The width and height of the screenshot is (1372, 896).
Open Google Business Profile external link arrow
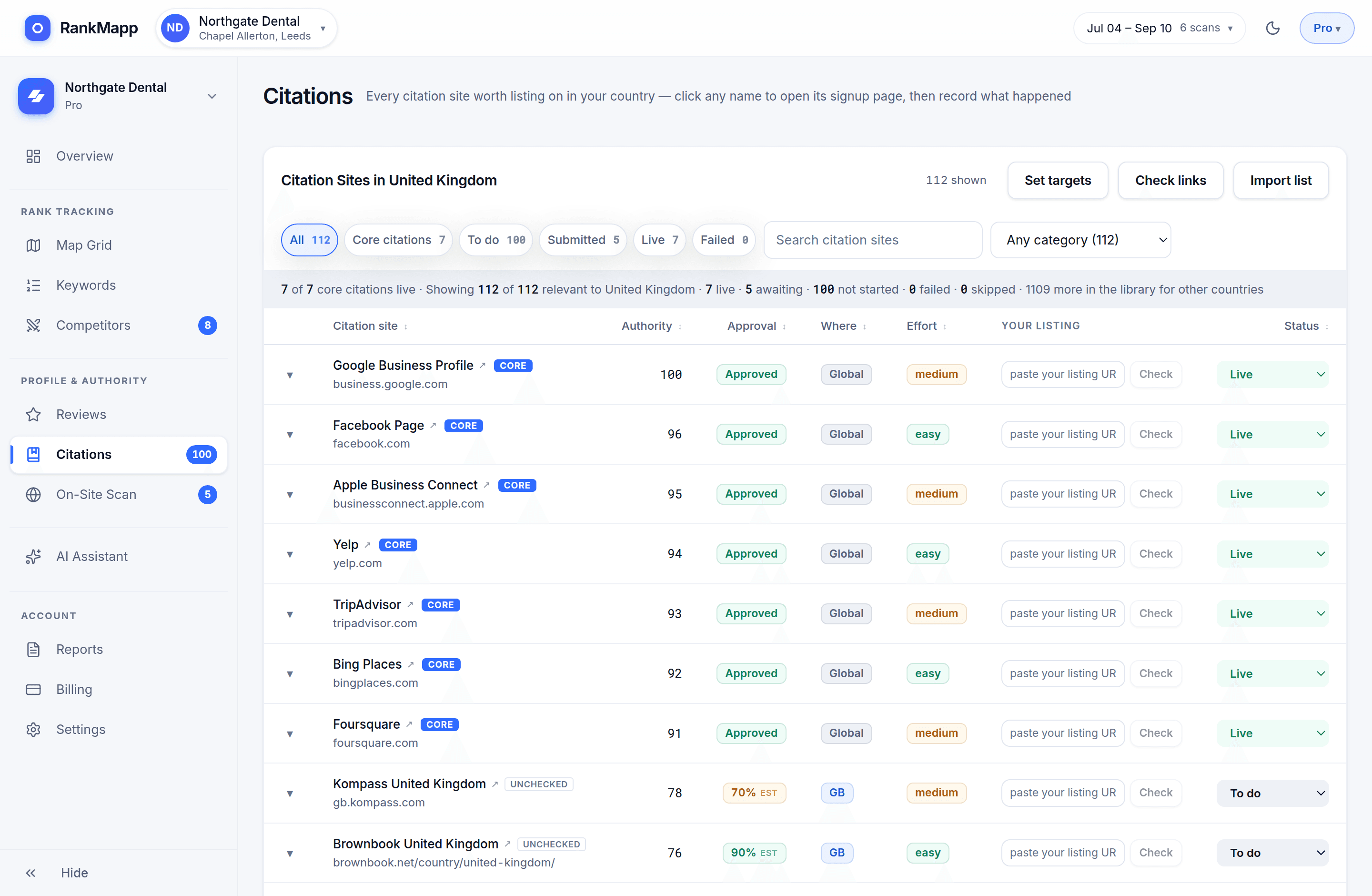point(483,366)
